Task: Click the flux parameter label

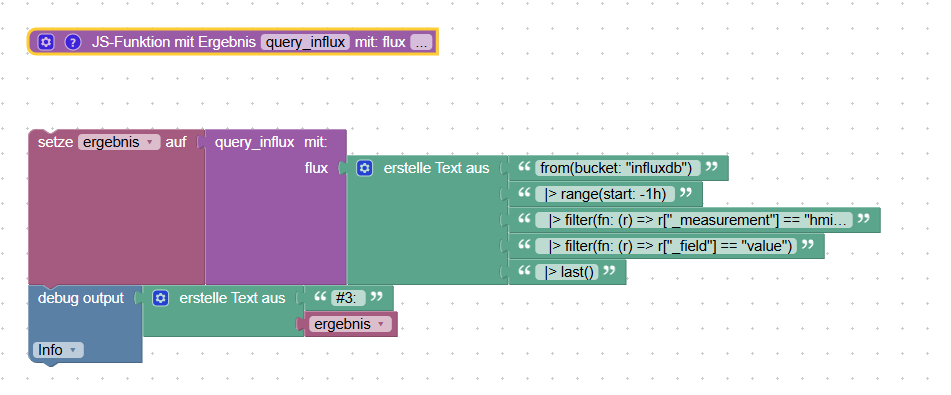Action: pyautogui.click(x=316, y=168)
